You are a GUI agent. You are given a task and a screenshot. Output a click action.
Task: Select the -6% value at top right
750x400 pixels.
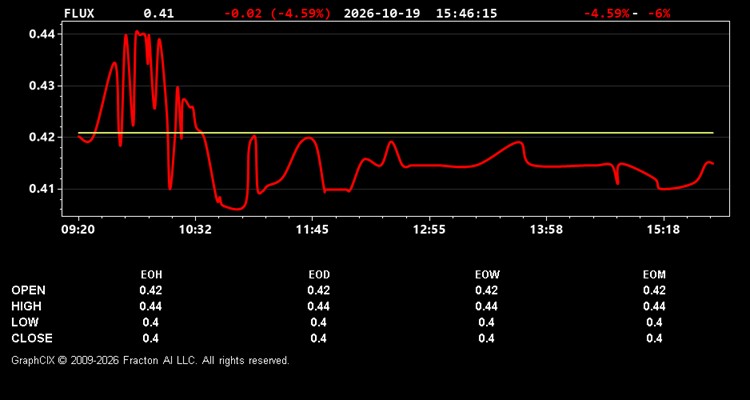[659, 13]
